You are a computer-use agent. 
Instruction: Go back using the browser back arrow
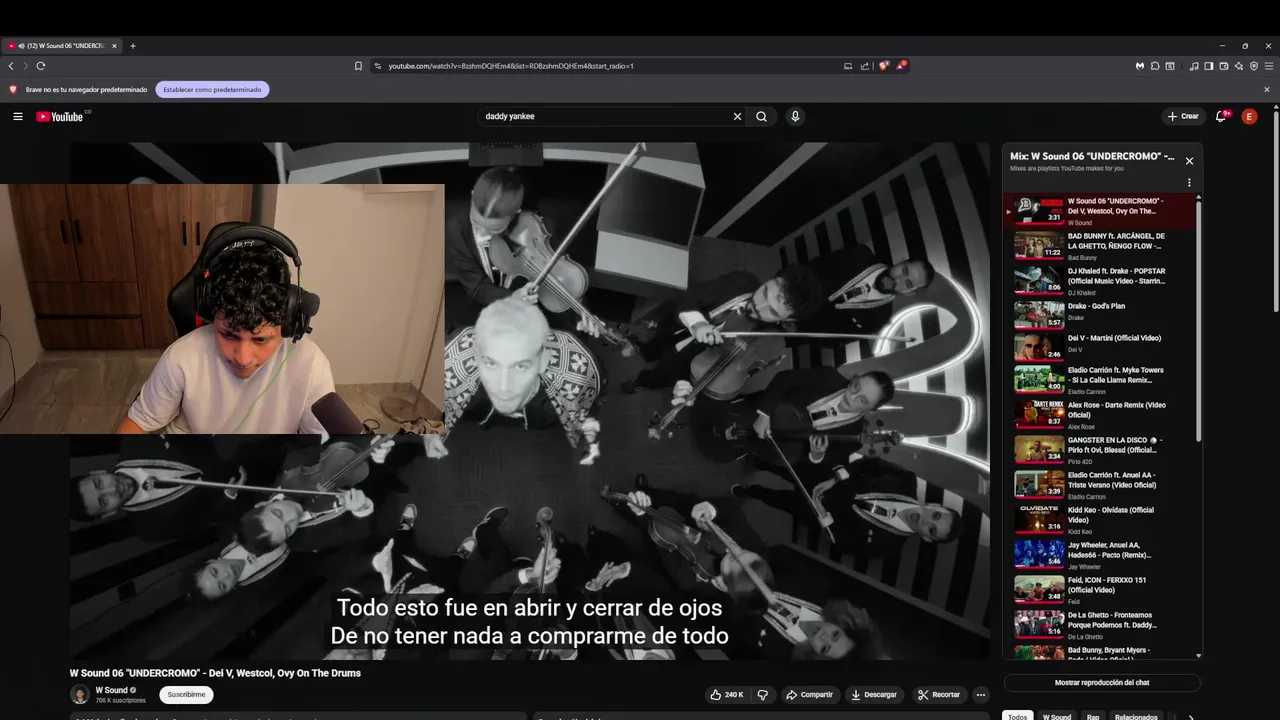11,66
